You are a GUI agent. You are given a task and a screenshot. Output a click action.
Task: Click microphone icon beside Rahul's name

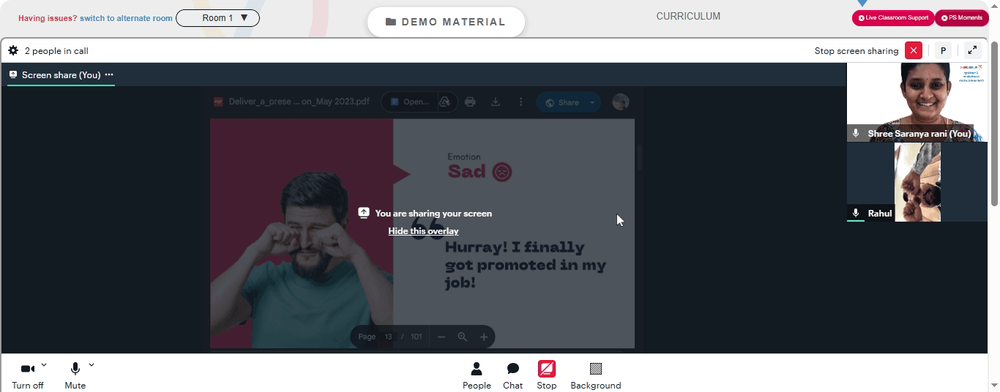click(x=856, y=213)
